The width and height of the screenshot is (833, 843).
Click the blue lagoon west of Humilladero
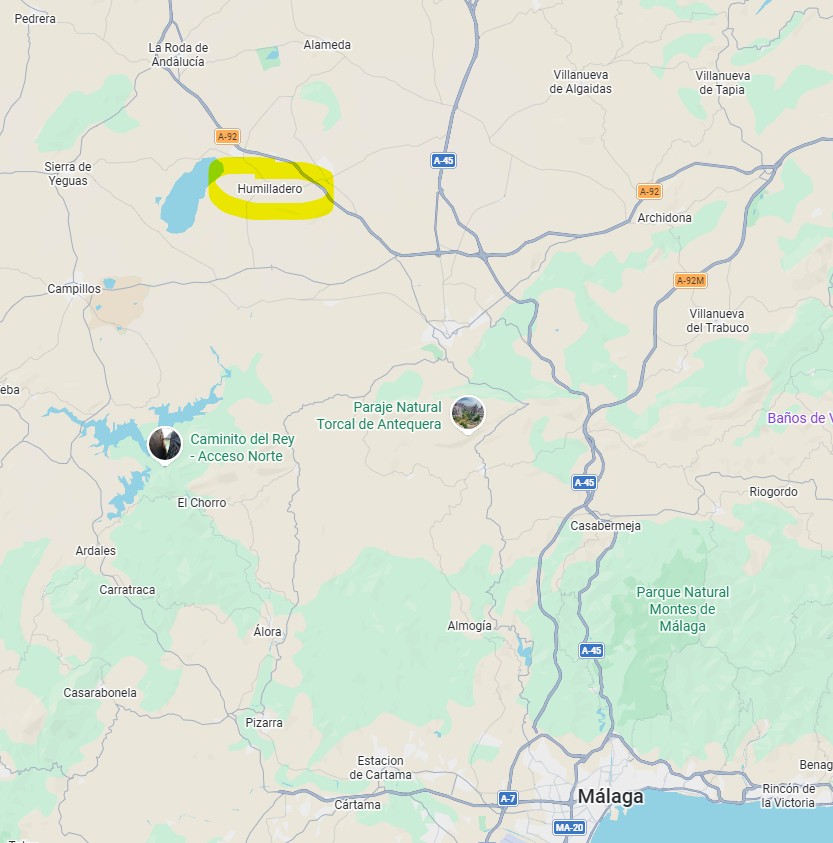click(x=186, y=198)
